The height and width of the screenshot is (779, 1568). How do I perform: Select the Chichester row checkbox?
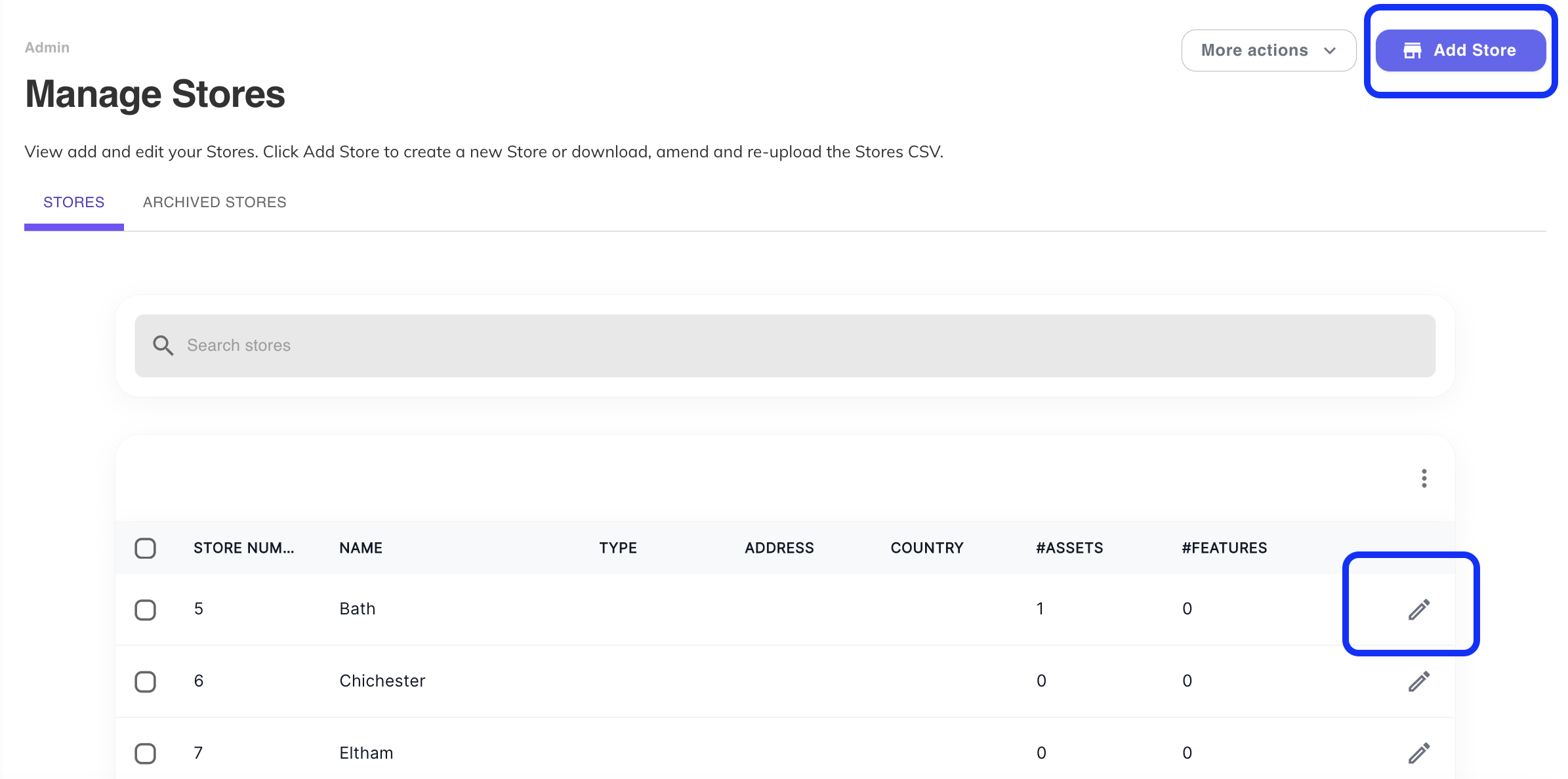click(x=145, y=681)
